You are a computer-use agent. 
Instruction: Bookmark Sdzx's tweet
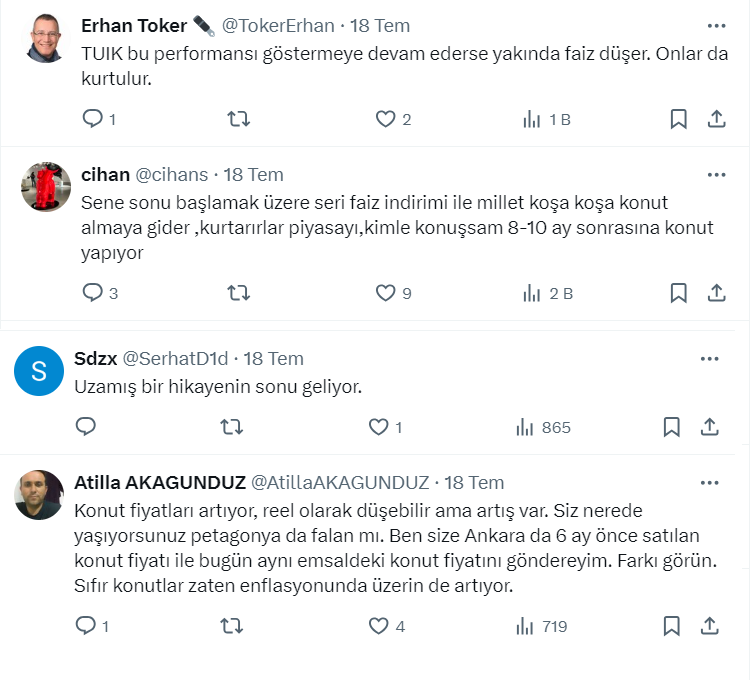(x=671, y=427)
